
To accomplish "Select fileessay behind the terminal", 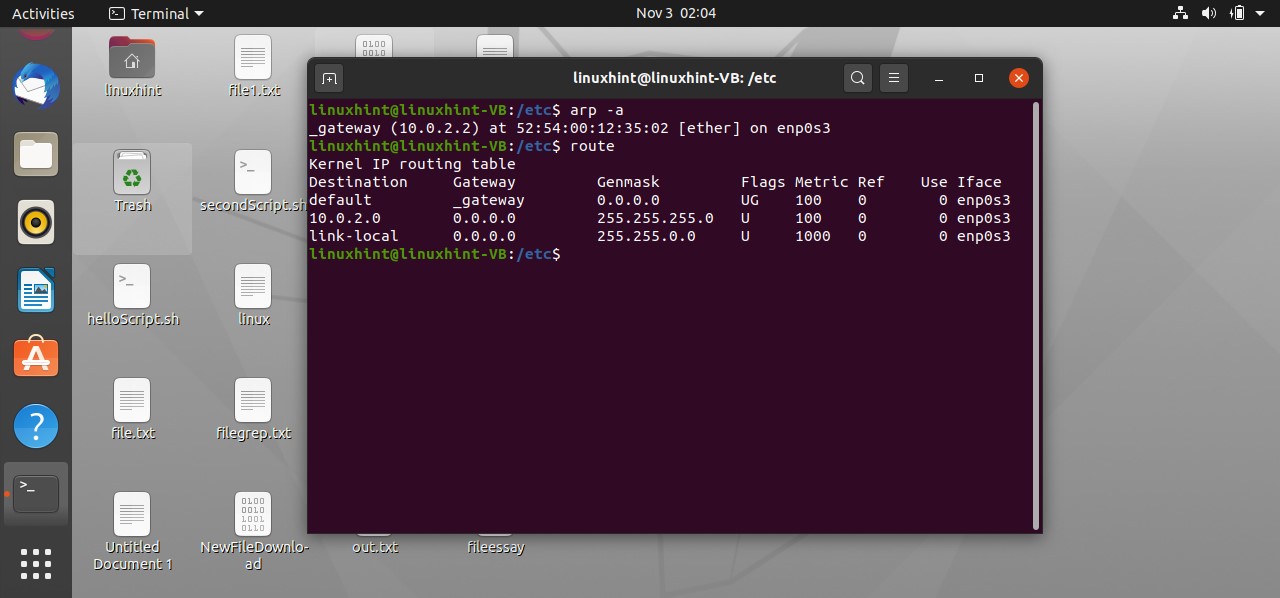I will pyautogui.click(x=496, y=547).
